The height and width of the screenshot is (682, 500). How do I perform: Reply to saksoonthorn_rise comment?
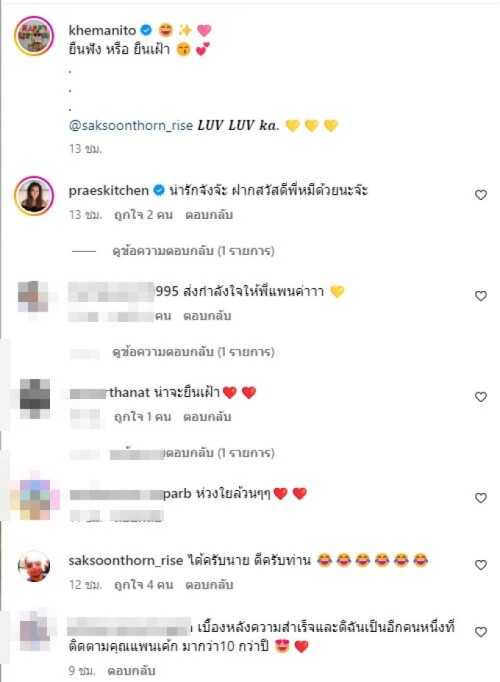point(209,585)
